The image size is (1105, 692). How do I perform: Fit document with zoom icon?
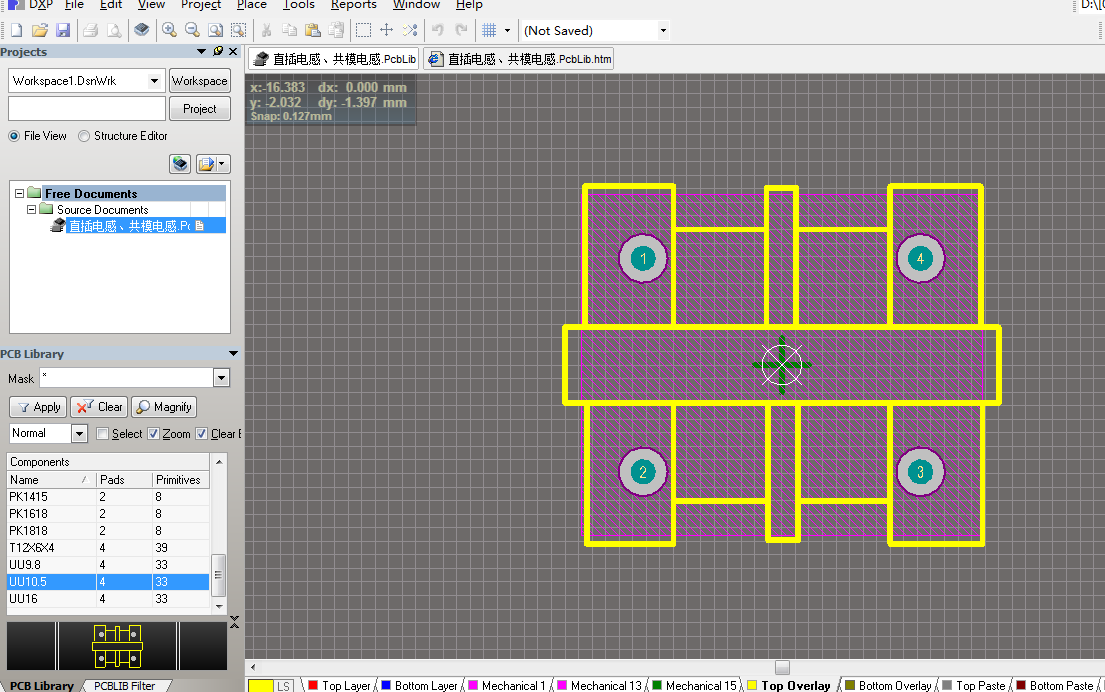point(216,30)
